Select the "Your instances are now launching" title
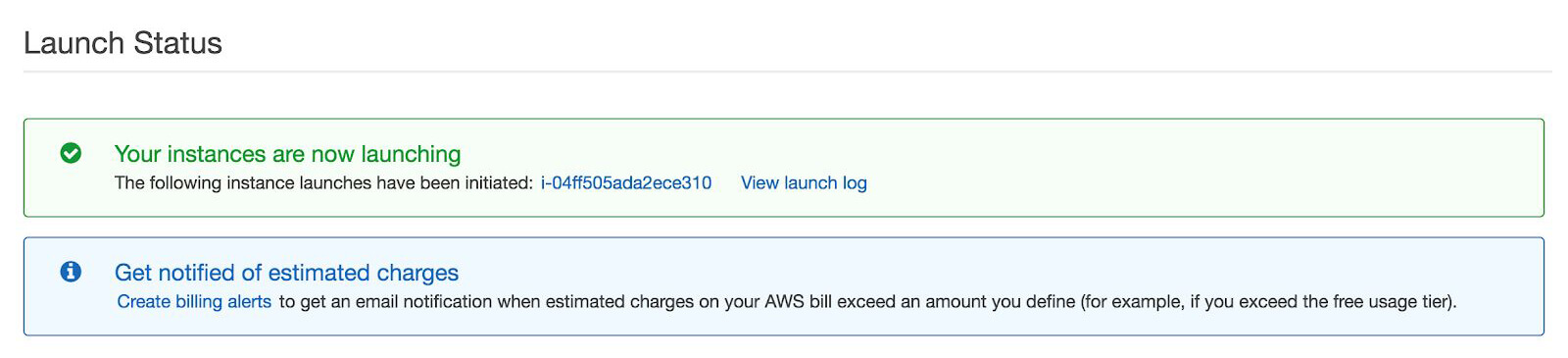Screen dimensions: 1568x358 (287, 154)
